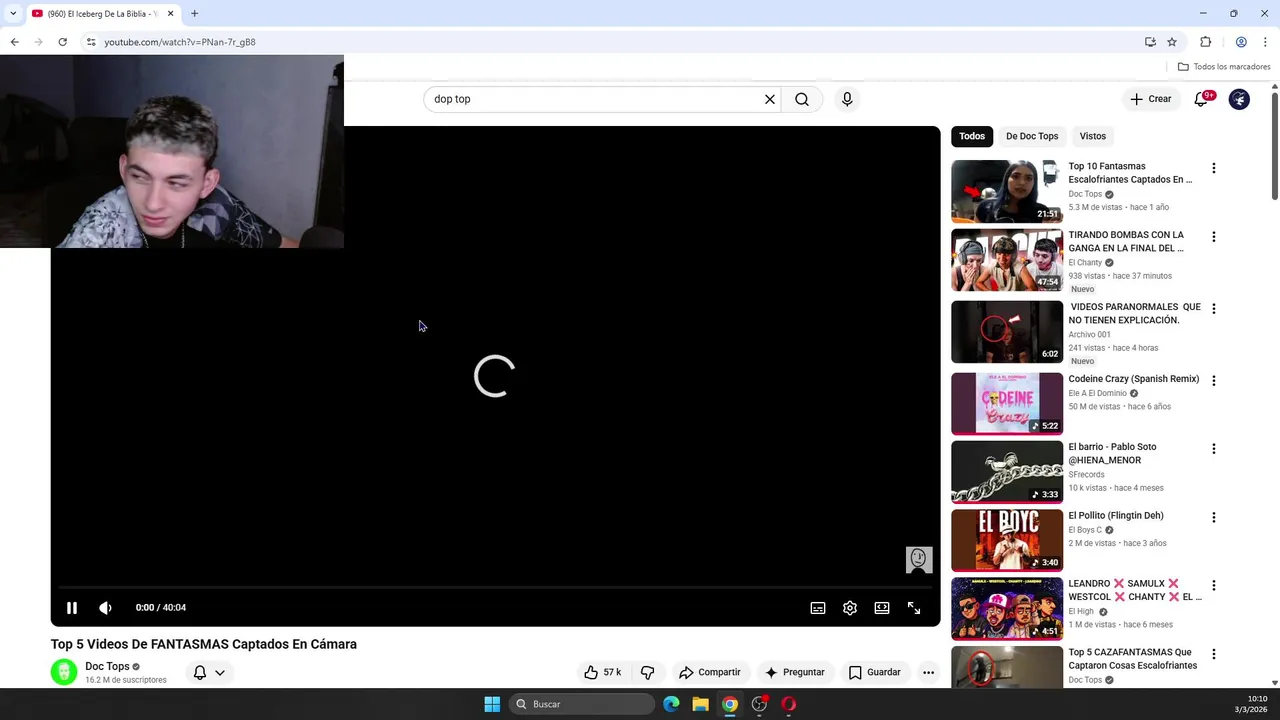The height and width of the screenshot is (720, 1280).
Task: Open Top 10 Fantasmas Escalofriantes video thumbnail
Action: pyautogui.click(x=1006, y=191)
